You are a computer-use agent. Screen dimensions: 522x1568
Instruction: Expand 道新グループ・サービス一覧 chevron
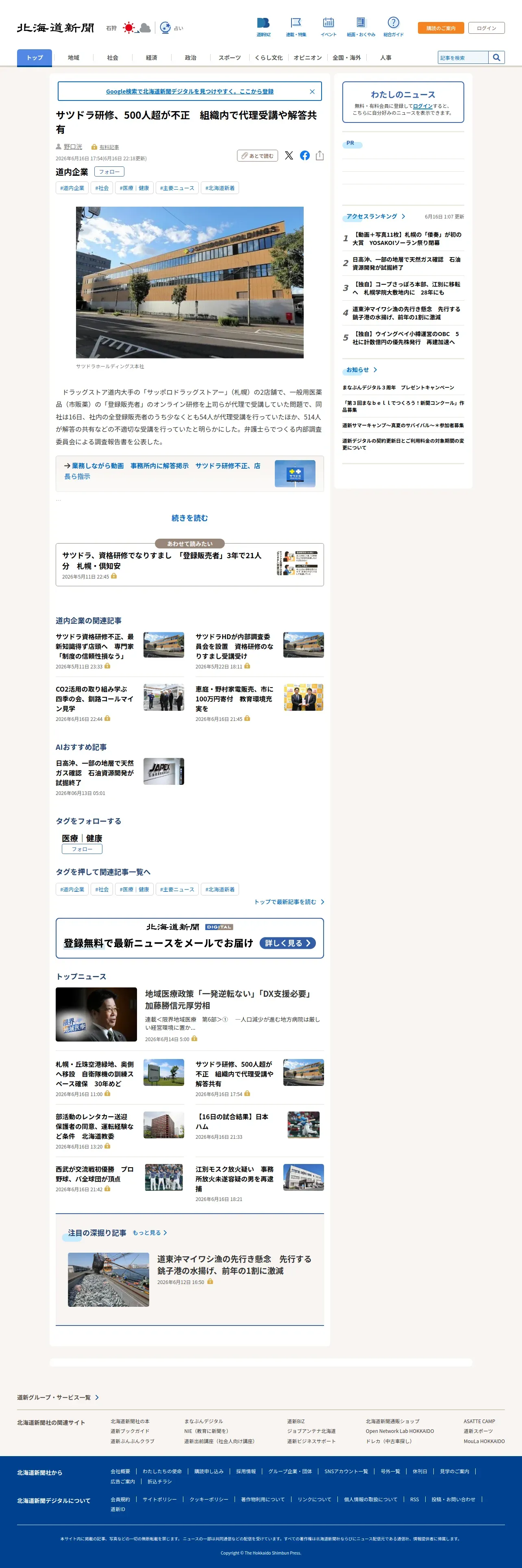97,1398
